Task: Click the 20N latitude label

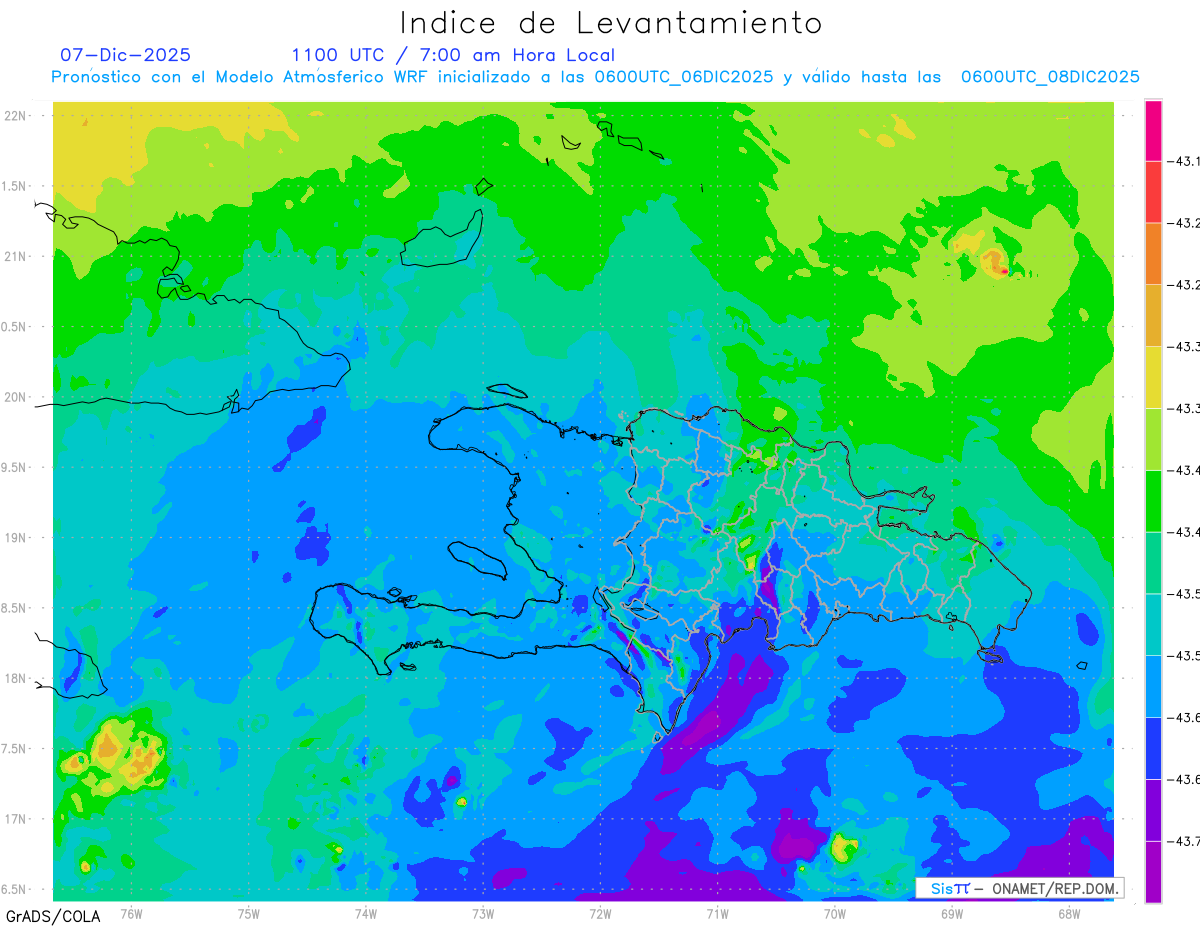Action: [16, 397]
